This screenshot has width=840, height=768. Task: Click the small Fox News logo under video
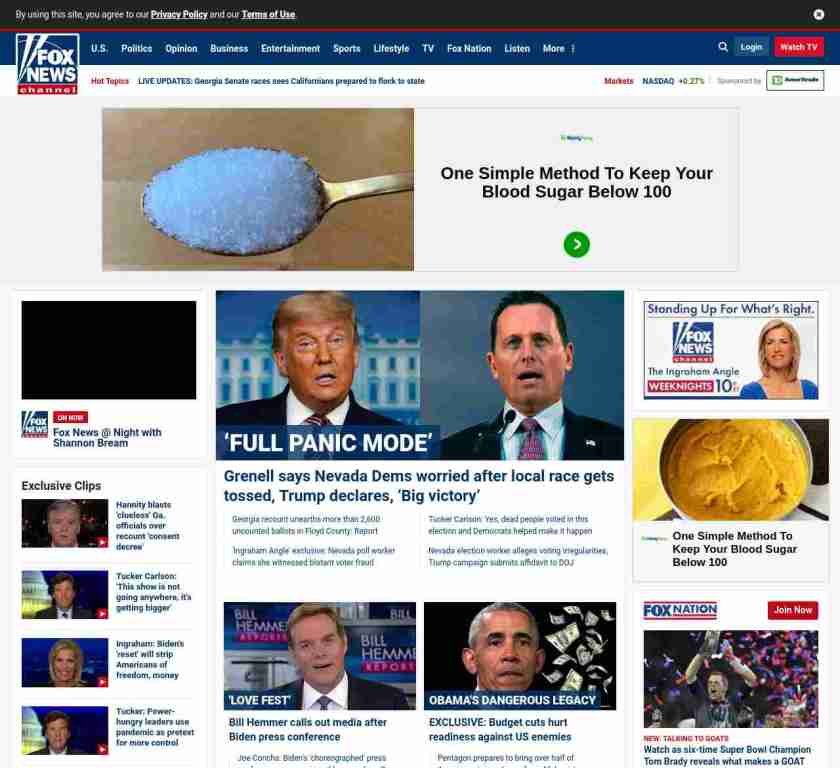[35, 424]
